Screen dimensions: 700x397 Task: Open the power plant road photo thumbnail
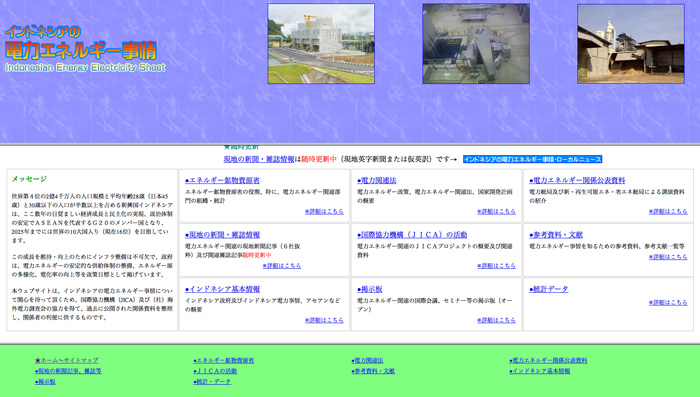coord(321,44)
